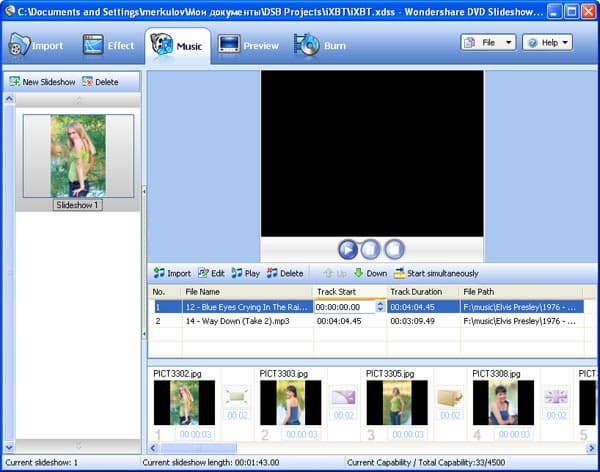Sort by File Name column header

pyautogui.click(x=247, y=292)
